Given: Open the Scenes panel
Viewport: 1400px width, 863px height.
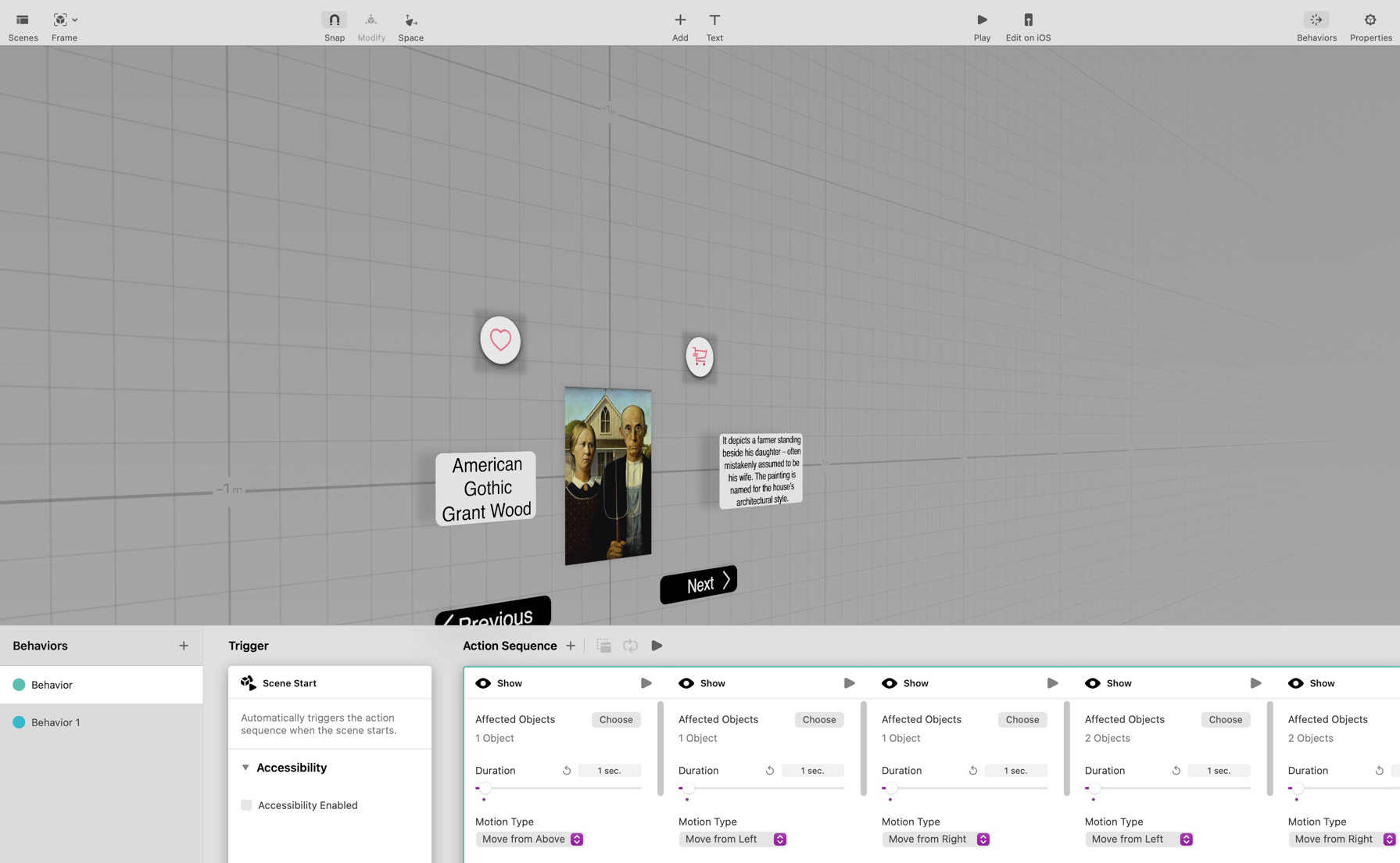Looking at the screenshot, I should point(23,27).
